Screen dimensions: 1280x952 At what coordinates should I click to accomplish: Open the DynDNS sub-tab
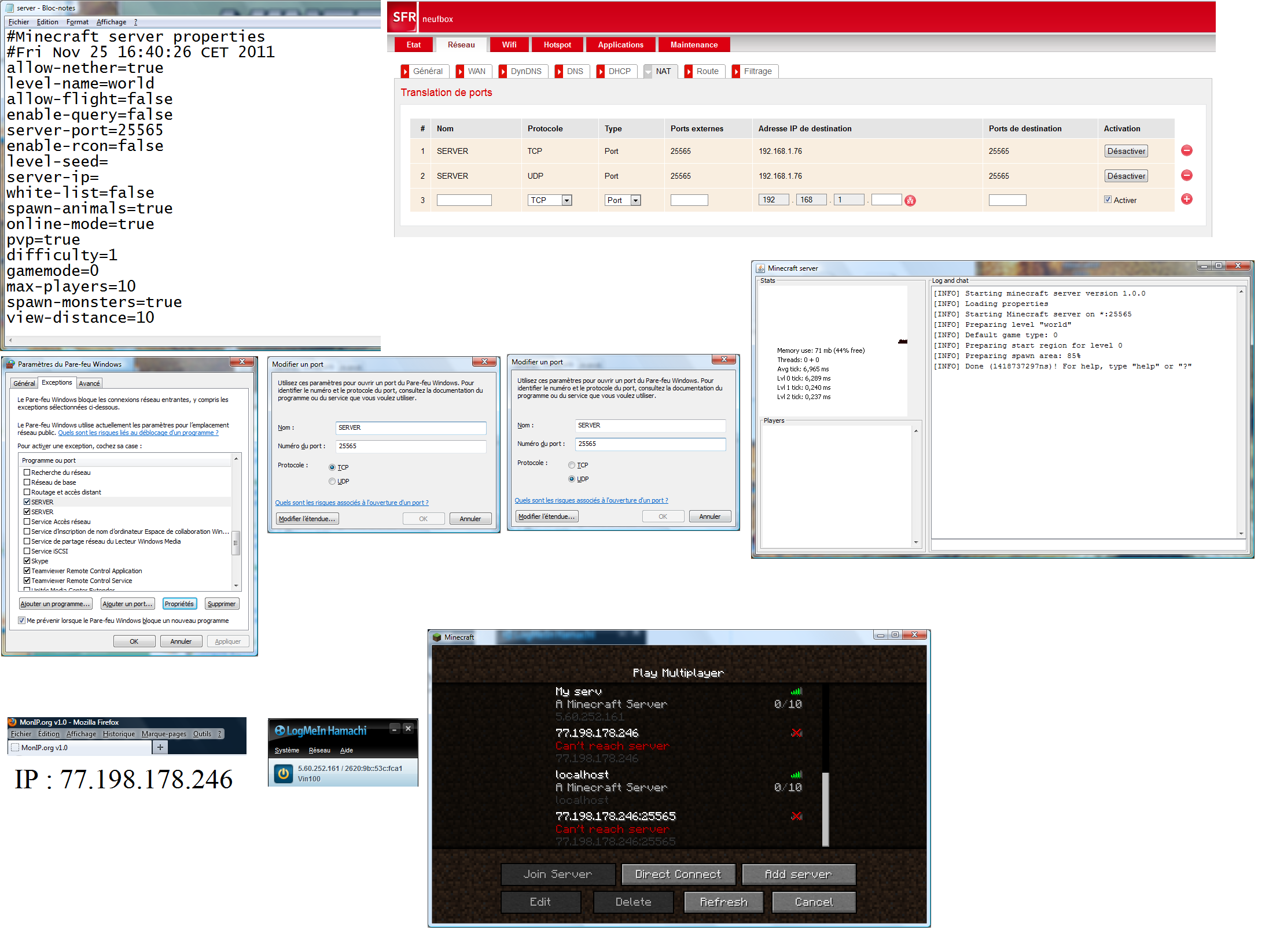pyautogui.click(x=523, y=71)
